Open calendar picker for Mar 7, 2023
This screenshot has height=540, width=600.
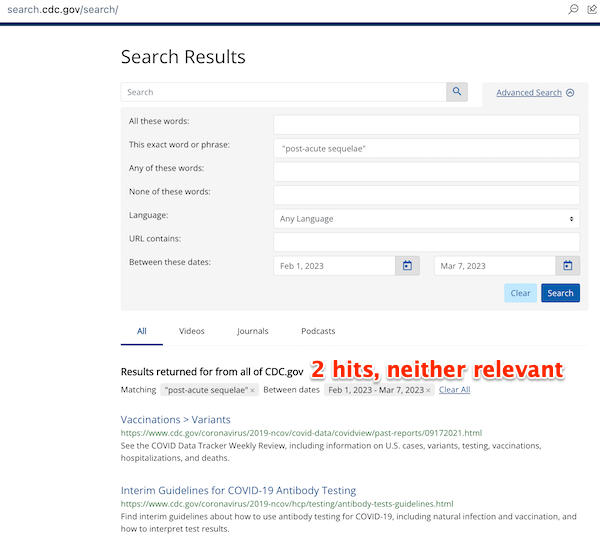point(567,266)
